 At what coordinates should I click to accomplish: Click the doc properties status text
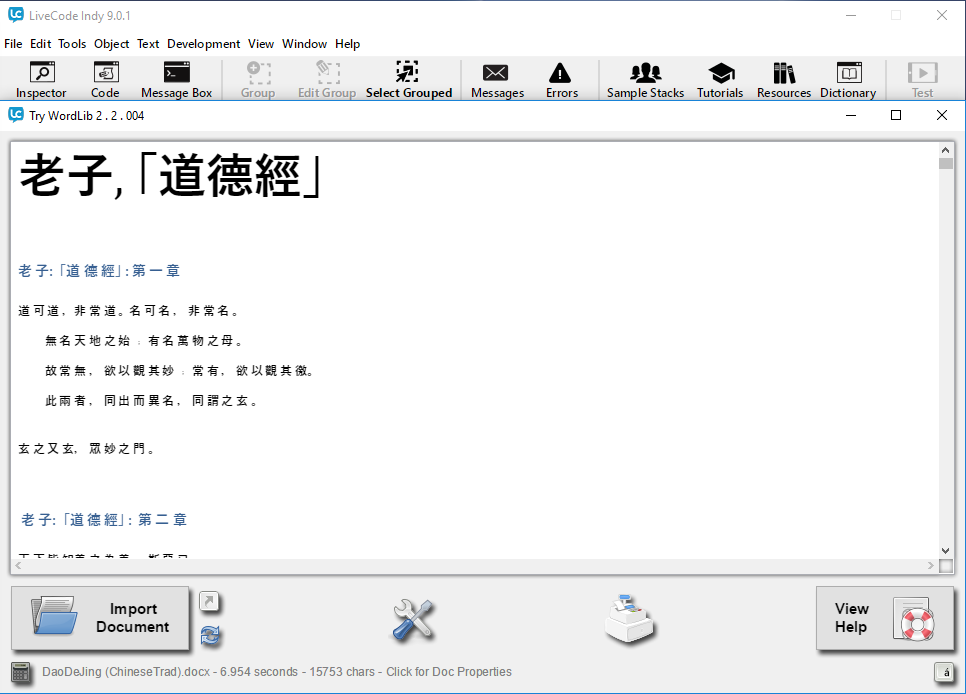277,672
